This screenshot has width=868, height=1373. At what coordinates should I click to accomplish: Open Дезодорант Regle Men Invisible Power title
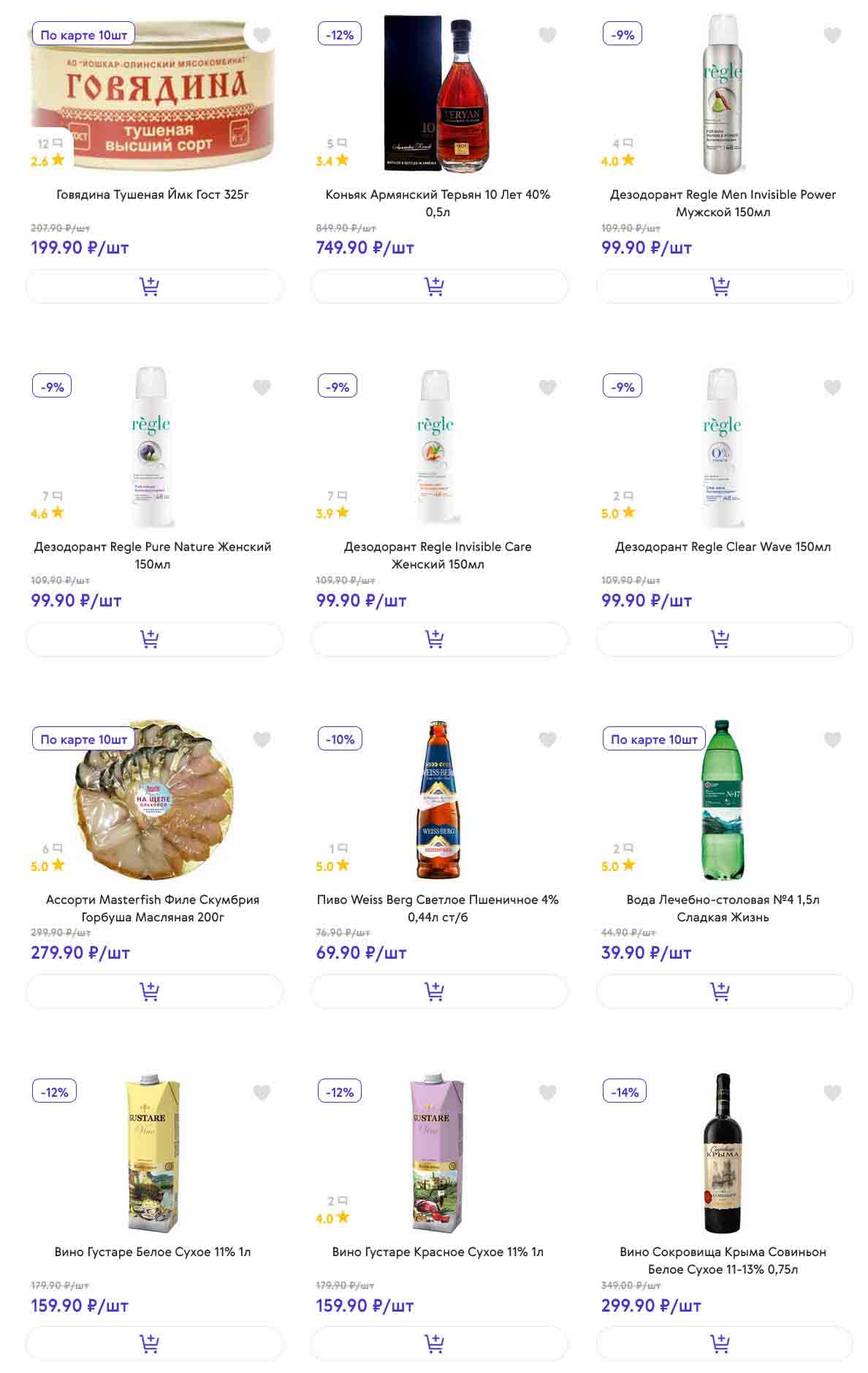click(723, 203)
